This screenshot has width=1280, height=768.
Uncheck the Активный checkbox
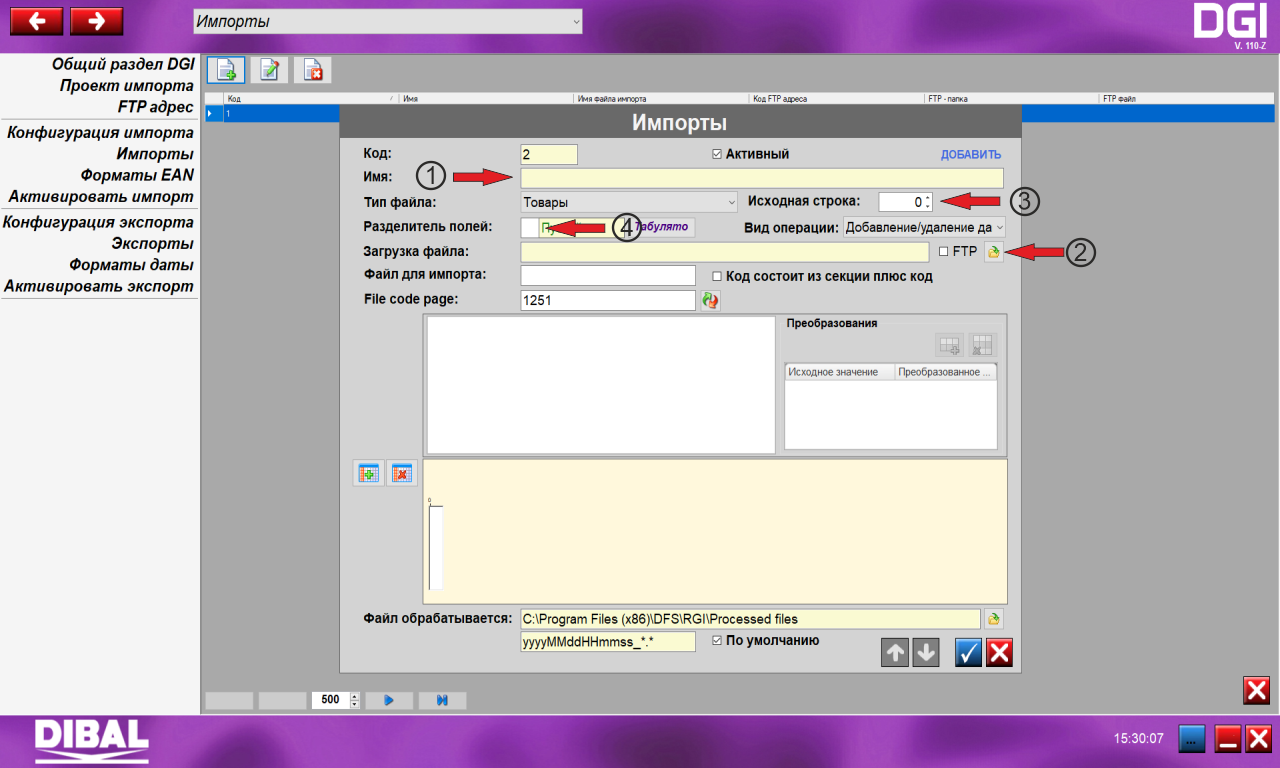716,155
